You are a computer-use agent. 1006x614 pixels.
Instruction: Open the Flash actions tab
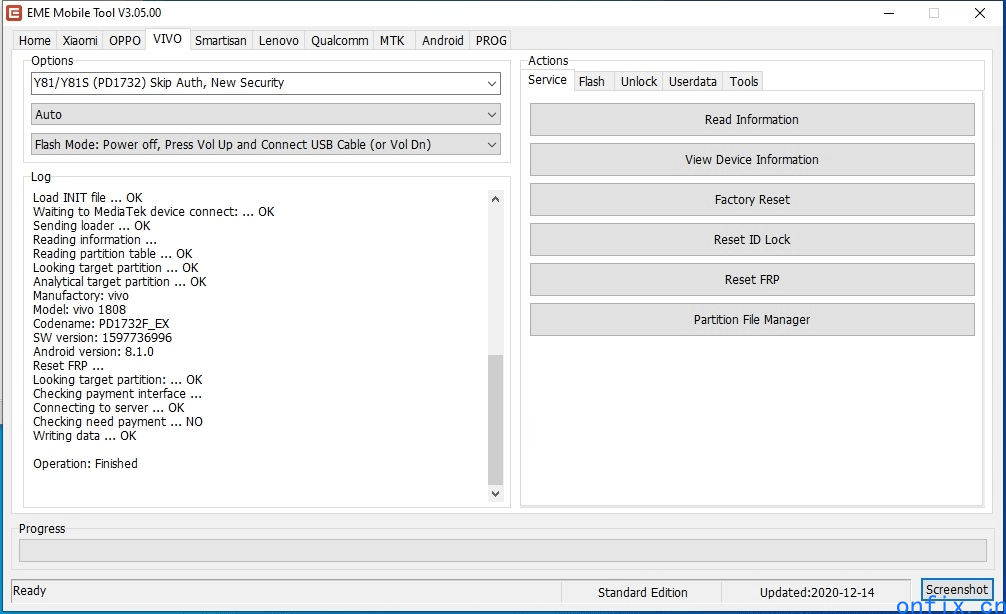tap(592, 82)
